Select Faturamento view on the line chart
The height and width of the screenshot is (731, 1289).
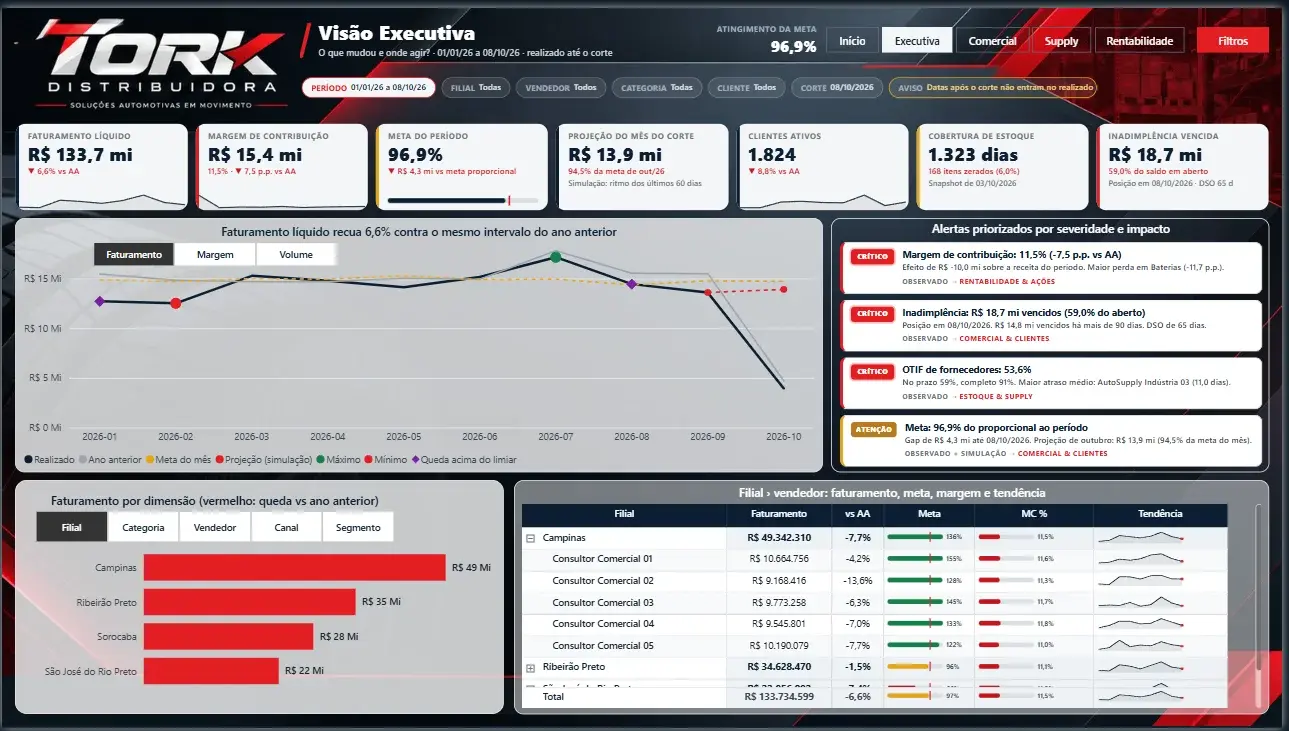(134, 255)
